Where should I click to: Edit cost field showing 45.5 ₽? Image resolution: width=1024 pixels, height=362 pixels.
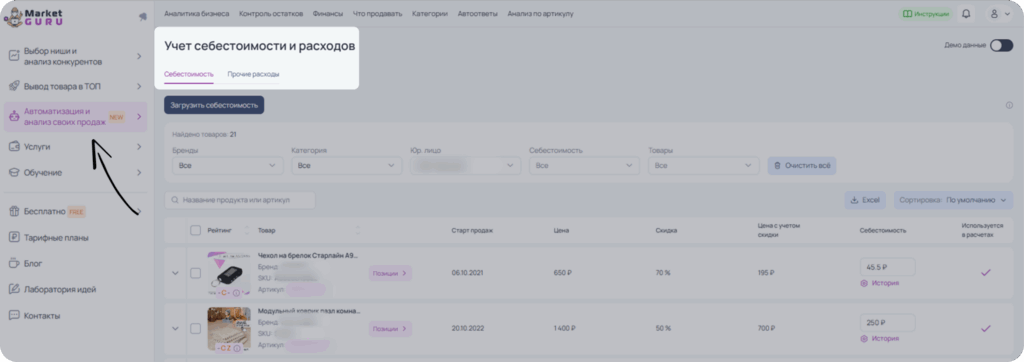coord(888,267)
